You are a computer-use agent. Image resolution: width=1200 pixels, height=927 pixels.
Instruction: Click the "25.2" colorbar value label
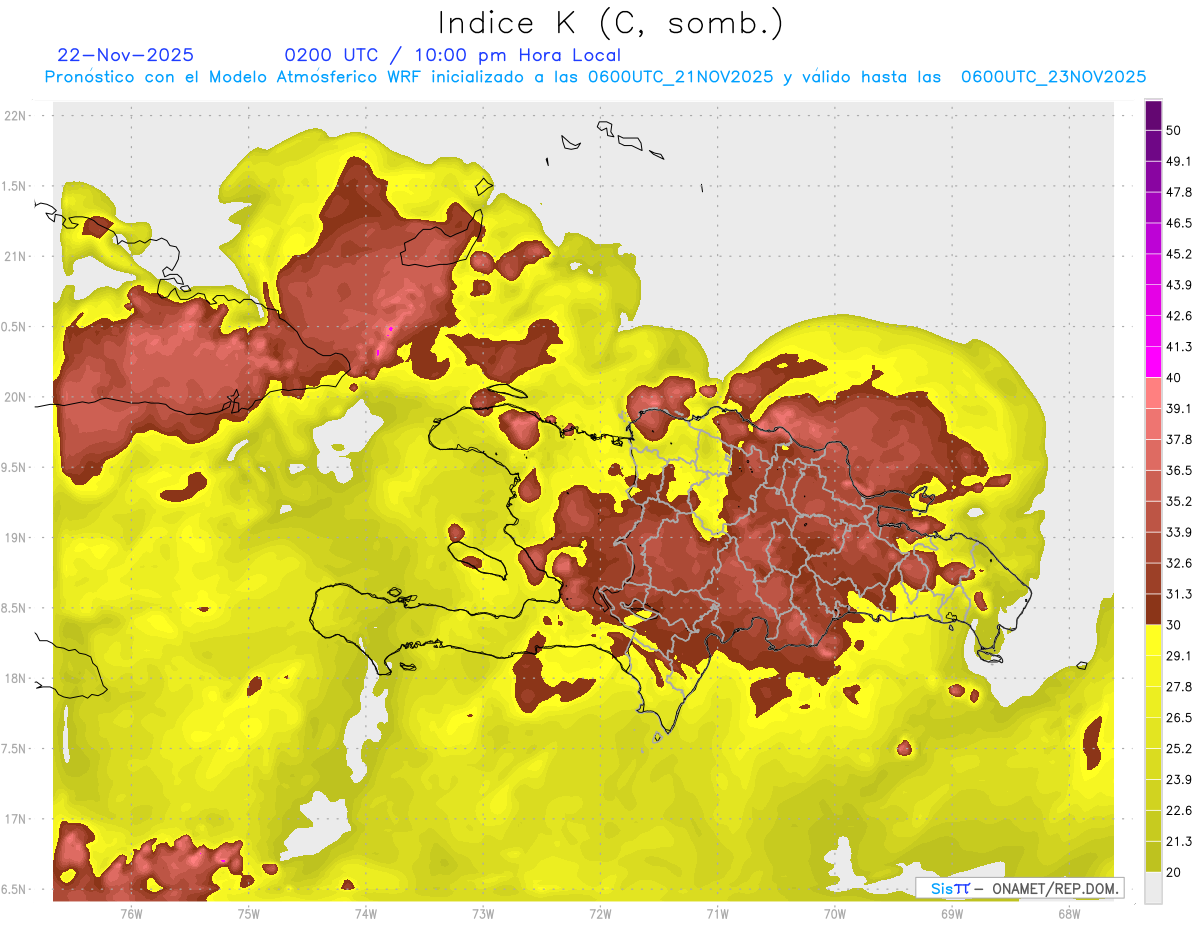(1179, 749)
